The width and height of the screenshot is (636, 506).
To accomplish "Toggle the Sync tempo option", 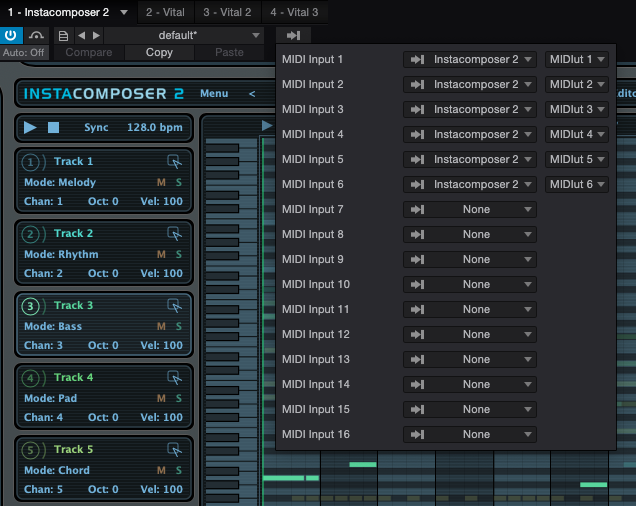I will [x=96, y=127].
